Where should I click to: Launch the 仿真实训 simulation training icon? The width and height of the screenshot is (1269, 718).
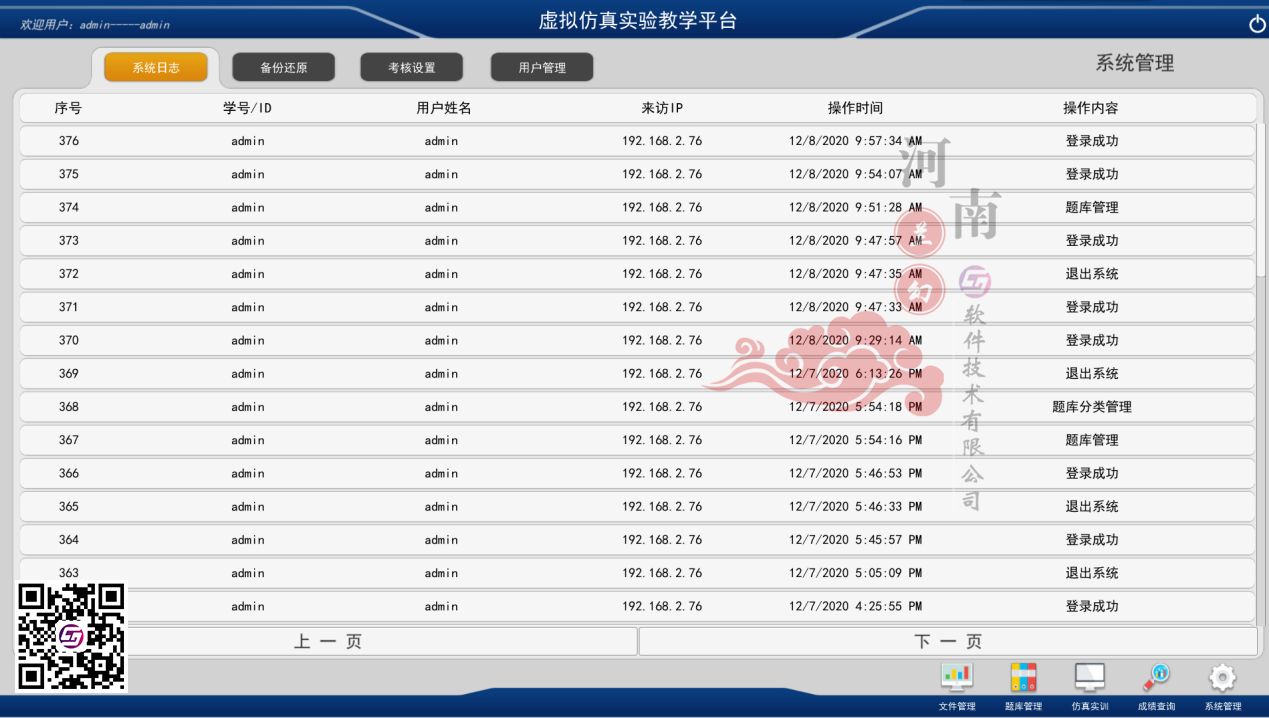pos(1090,679)
